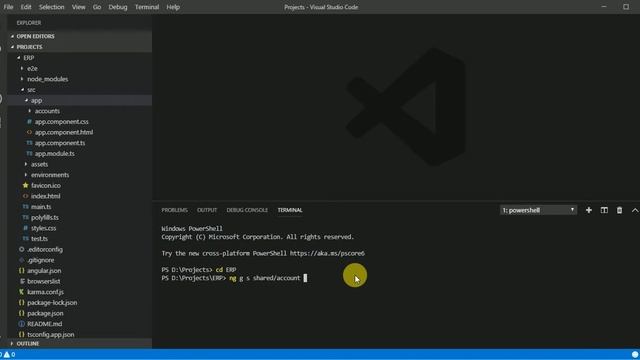Open the Help menu
640x360 pixels.
pos(173,7)
